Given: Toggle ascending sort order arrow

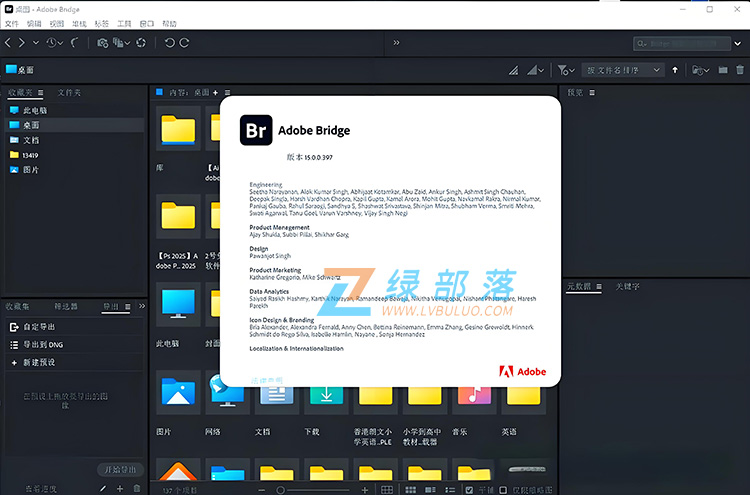Looking at the screenshot, I should coord(675,70).
